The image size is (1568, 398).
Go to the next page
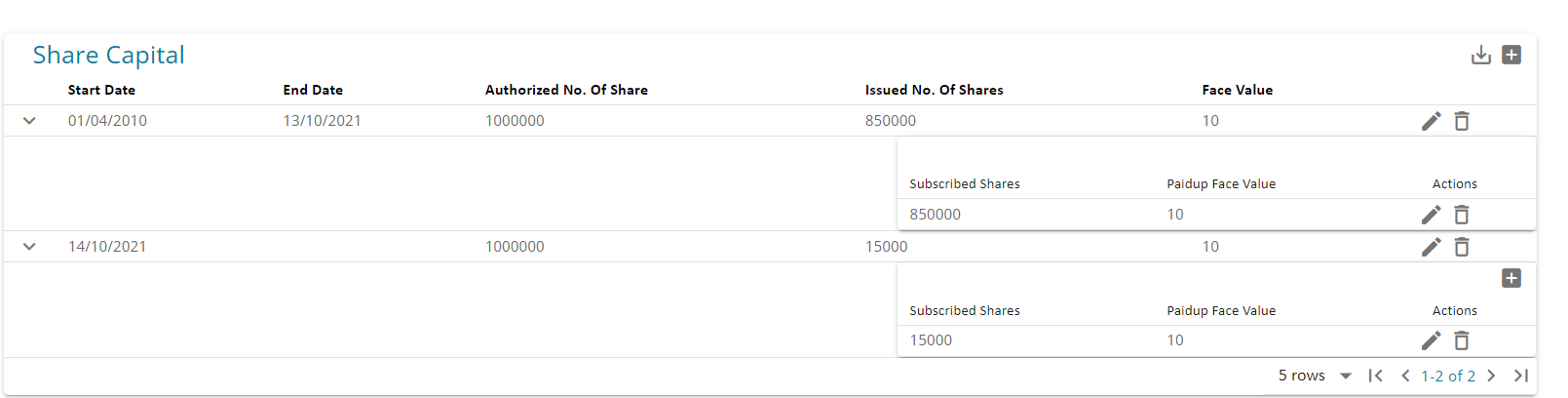pyautogui.click(x=1491, y=376)
